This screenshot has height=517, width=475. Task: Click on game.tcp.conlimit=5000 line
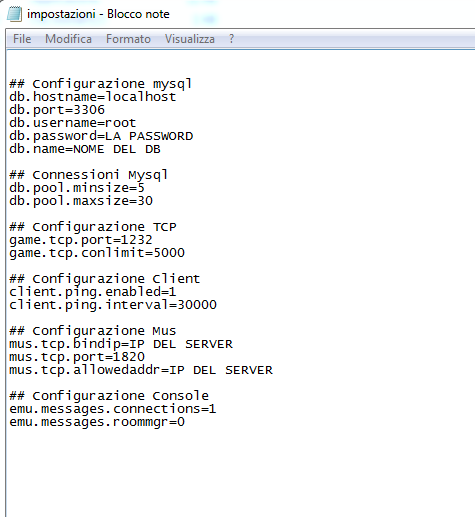tap(97, 253)
